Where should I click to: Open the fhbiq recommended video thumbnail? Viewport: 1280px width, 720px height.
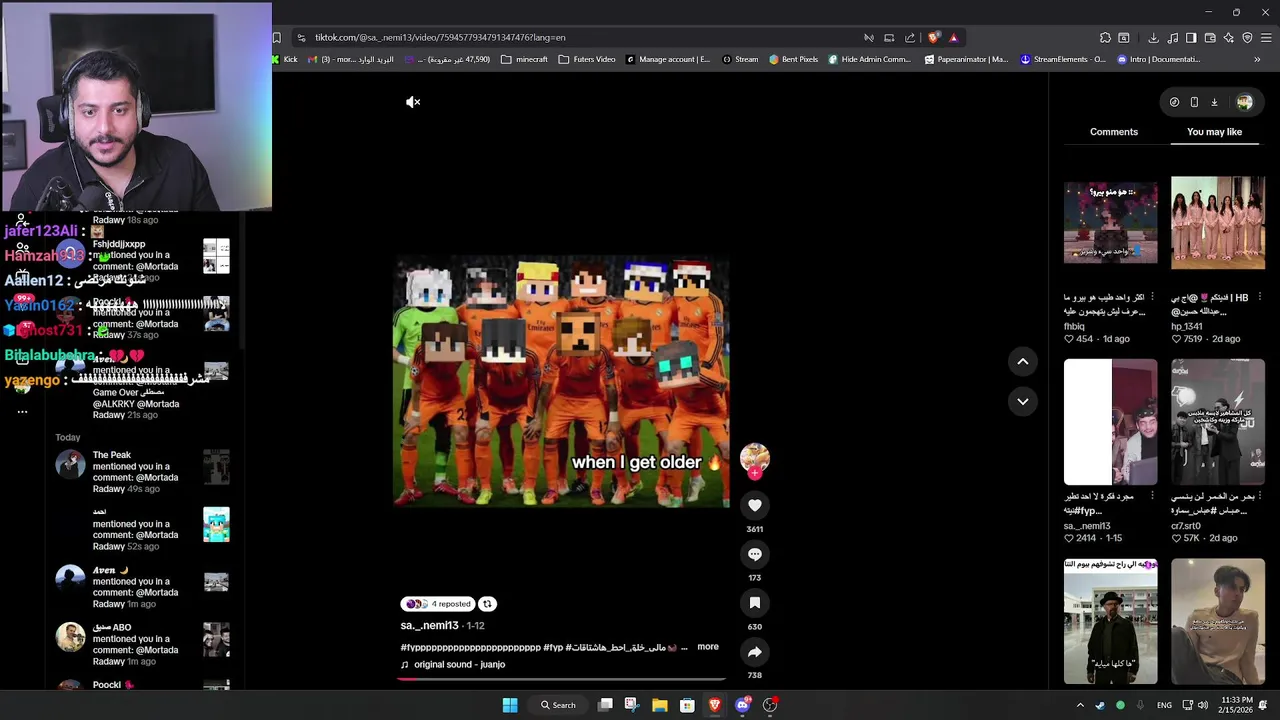pyautogui.click(x=1110, y=223)
